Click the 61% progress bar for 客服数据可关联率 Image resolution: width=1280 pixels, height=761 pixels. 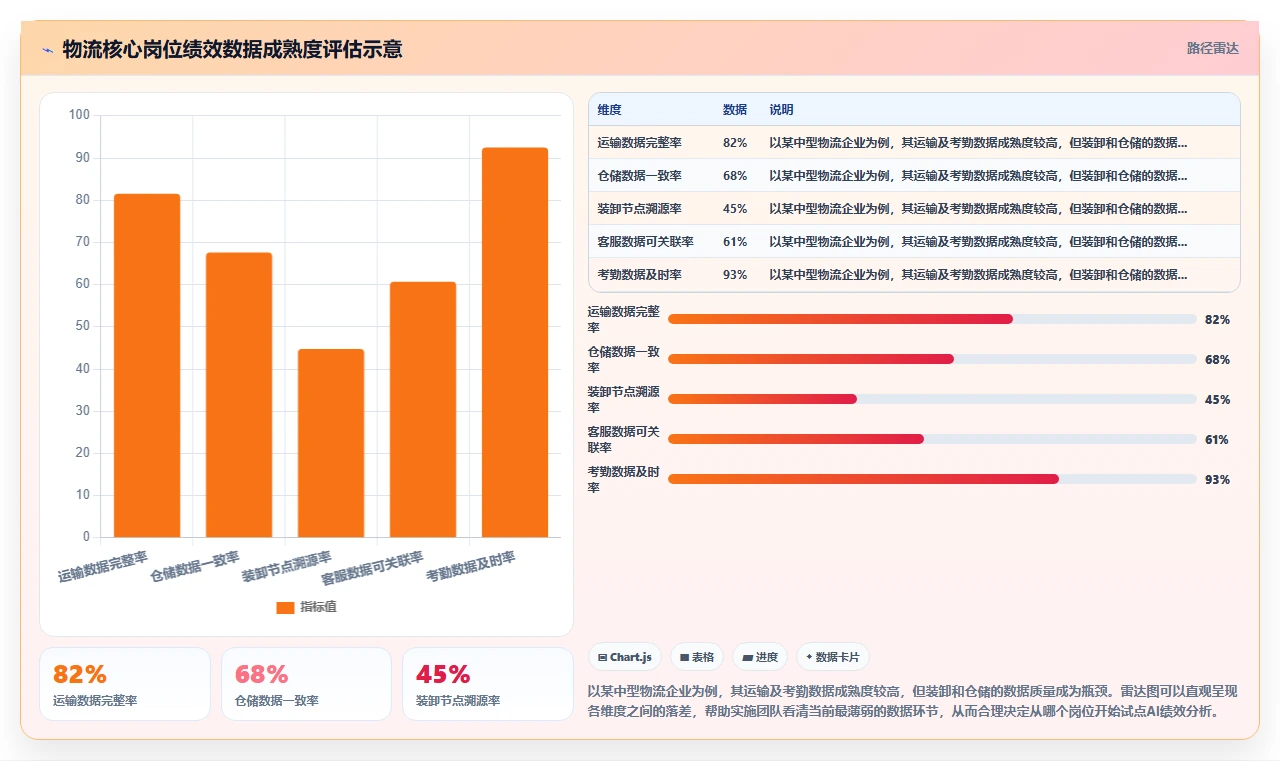pos(932,439)
